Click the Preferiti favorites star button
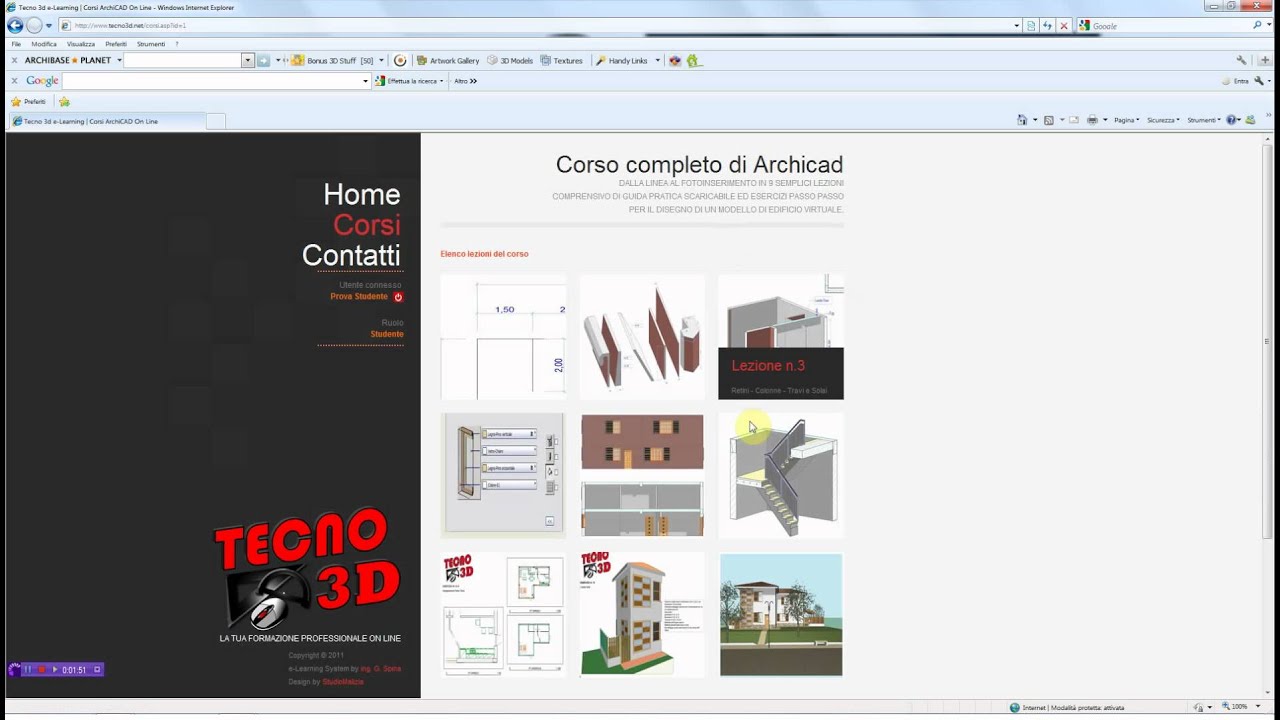Viewport: 1280px width, 720px height. click(28, 102)
